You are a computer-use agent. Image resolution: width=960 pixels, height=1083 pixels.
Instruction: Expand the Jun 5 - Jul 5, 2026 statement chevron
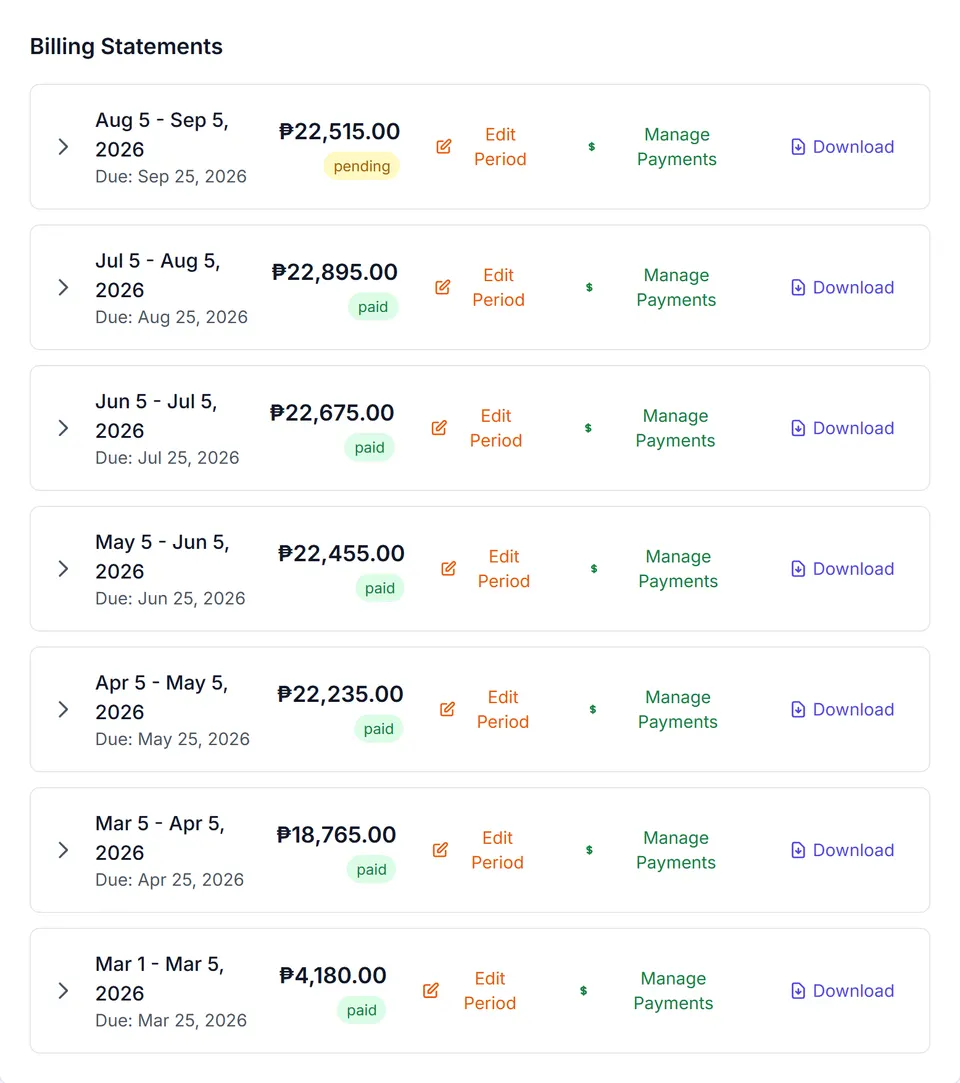coord(64,428)
